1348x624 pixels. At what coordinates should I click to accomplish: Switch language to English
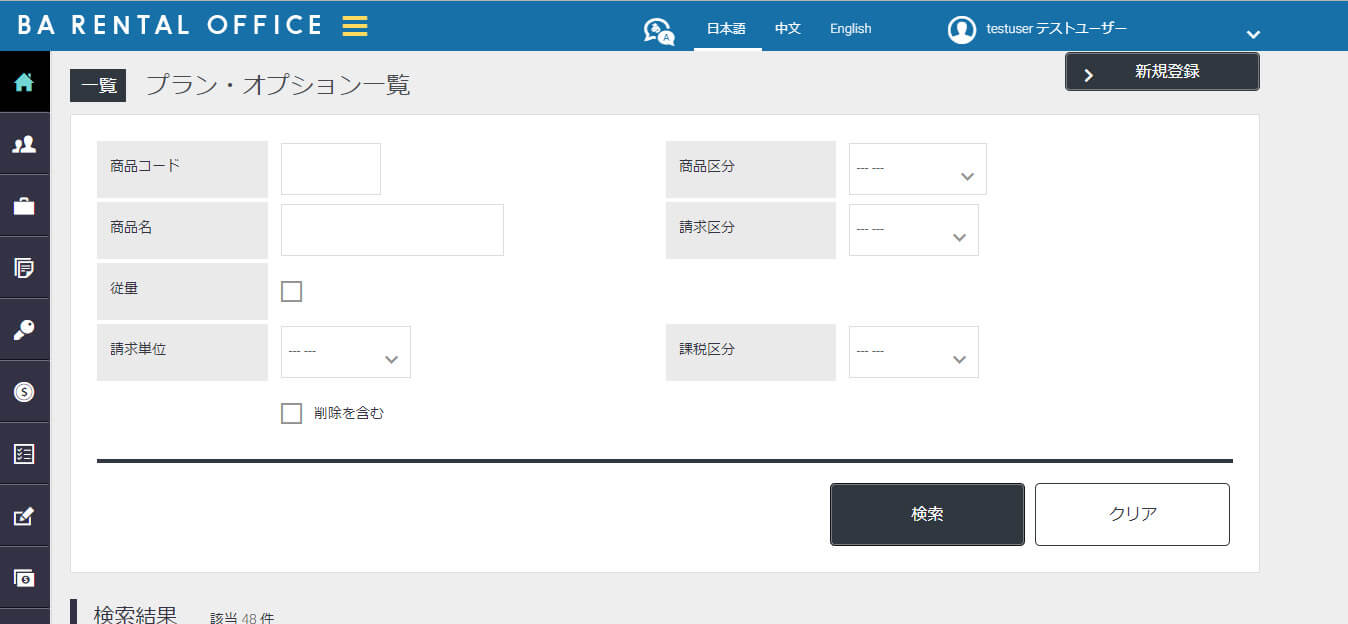pos(850,29)
